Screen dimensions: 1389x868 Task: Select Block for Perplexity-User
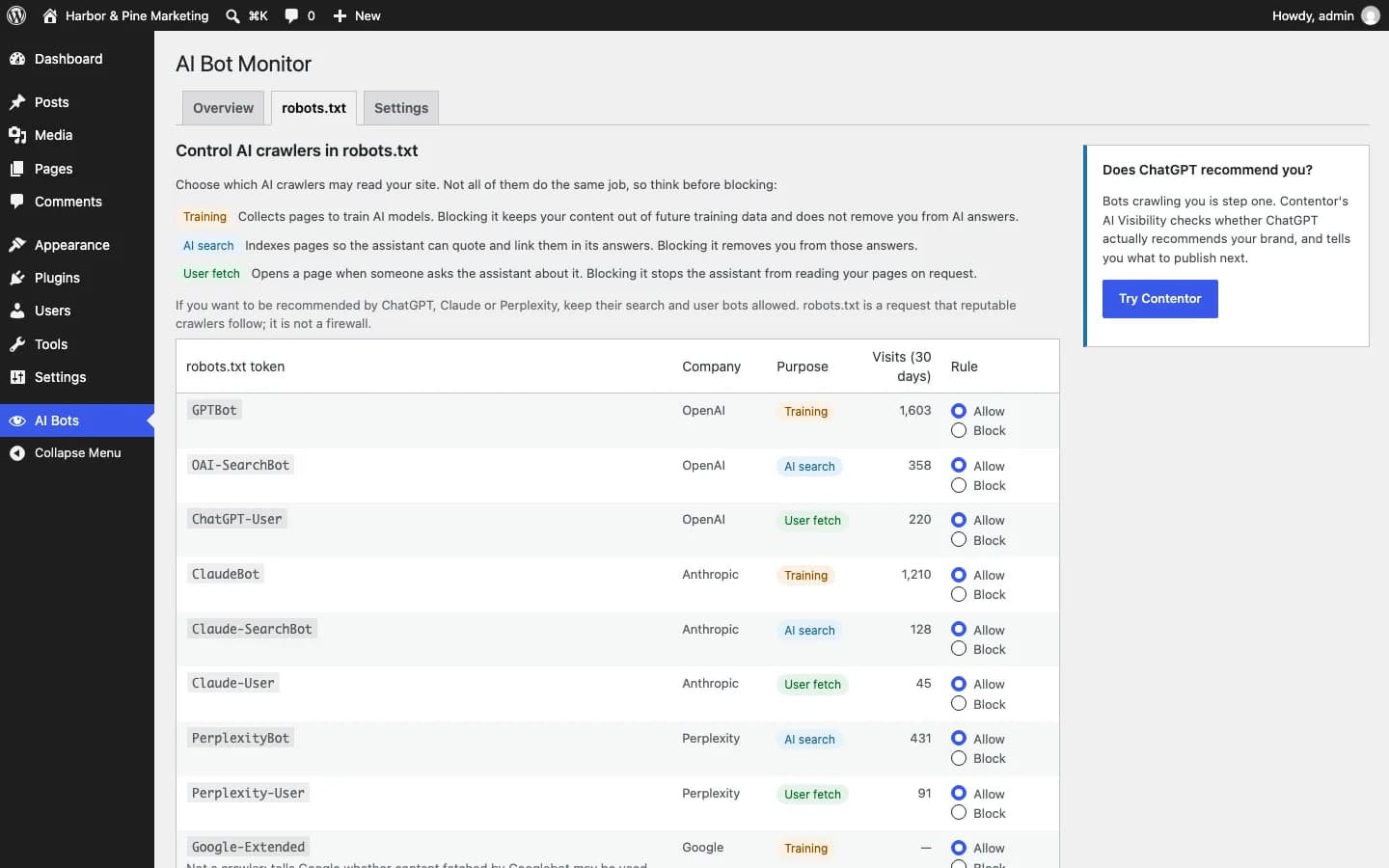pos(959,813)
